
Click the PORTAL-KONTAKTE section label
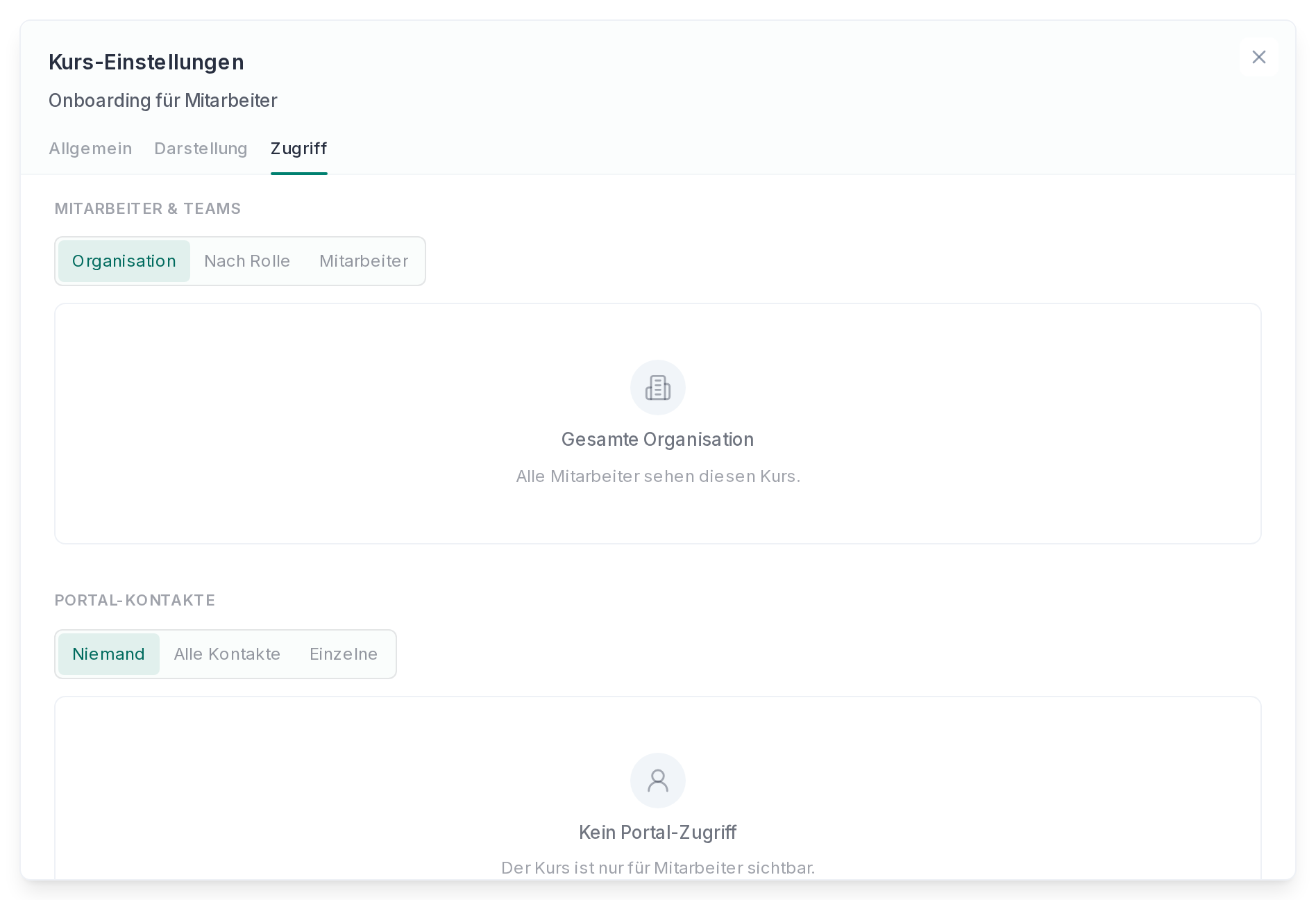(135, 601)
